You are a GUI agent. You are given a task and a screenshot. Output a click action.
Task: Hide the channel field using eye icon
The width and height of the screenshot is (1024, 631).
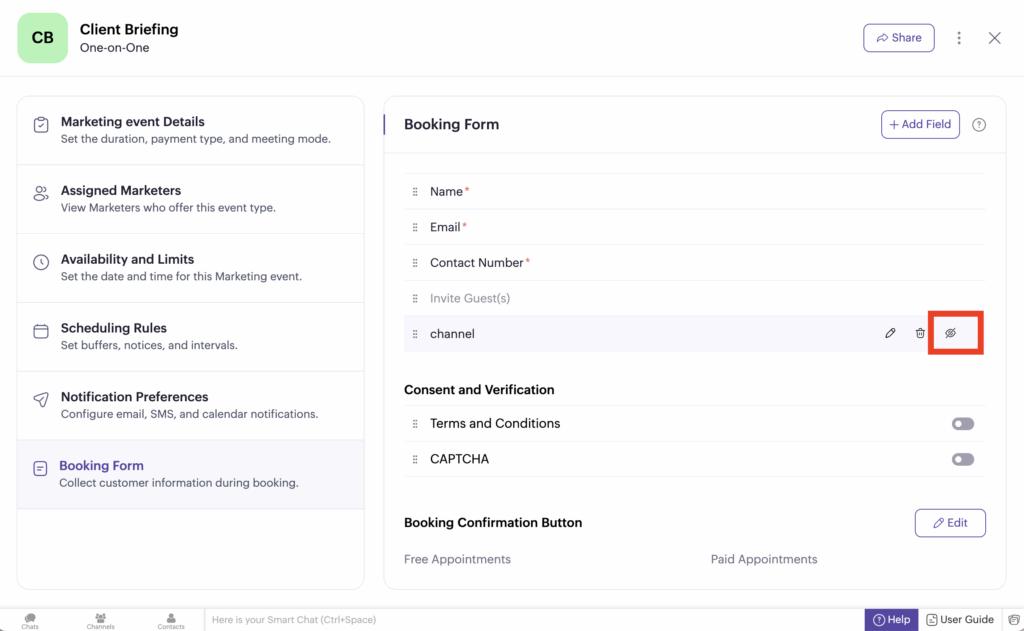point(951,333)
